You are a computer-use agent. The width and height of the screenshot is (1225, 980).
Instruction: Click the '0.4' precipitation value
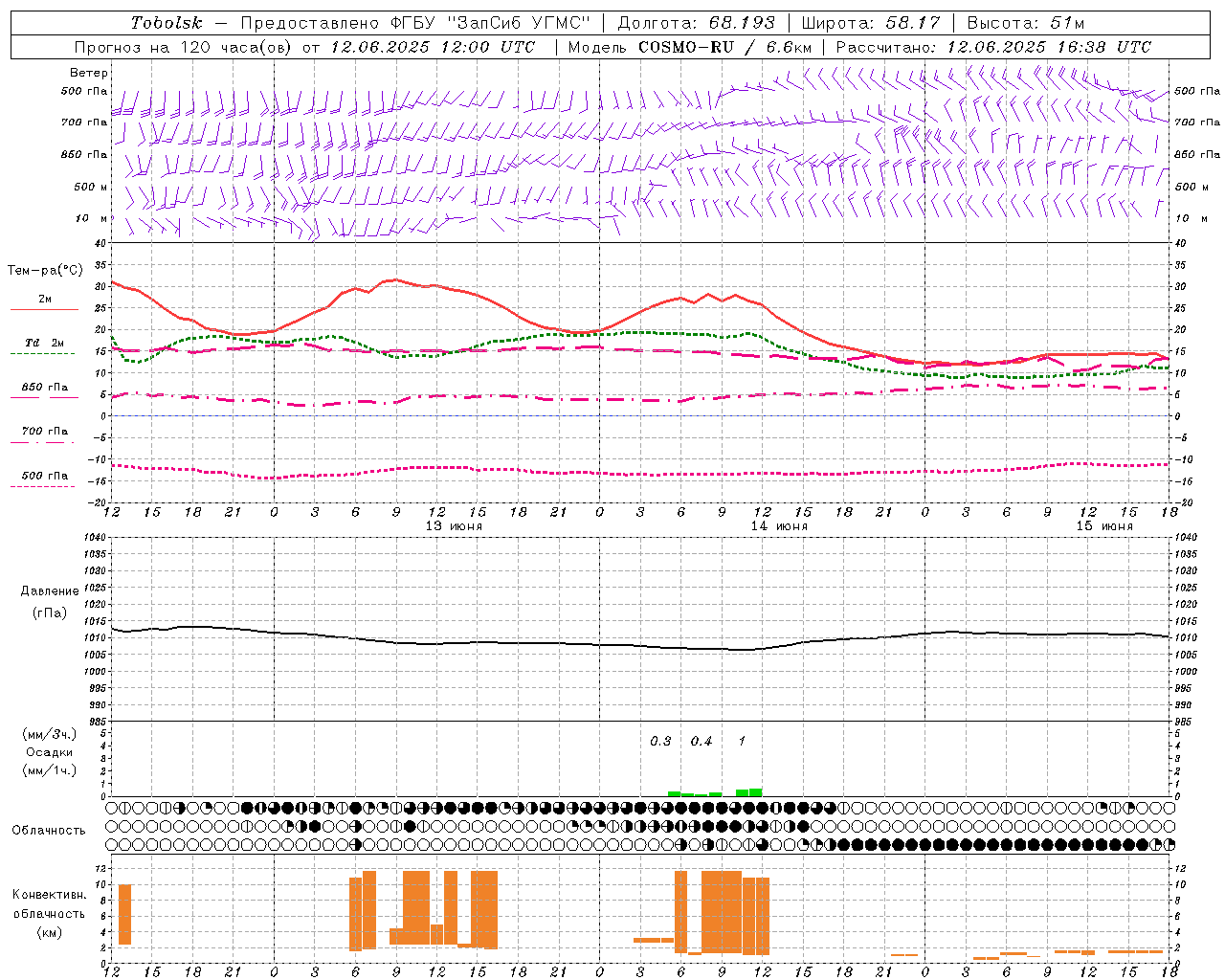pos(702,742)
